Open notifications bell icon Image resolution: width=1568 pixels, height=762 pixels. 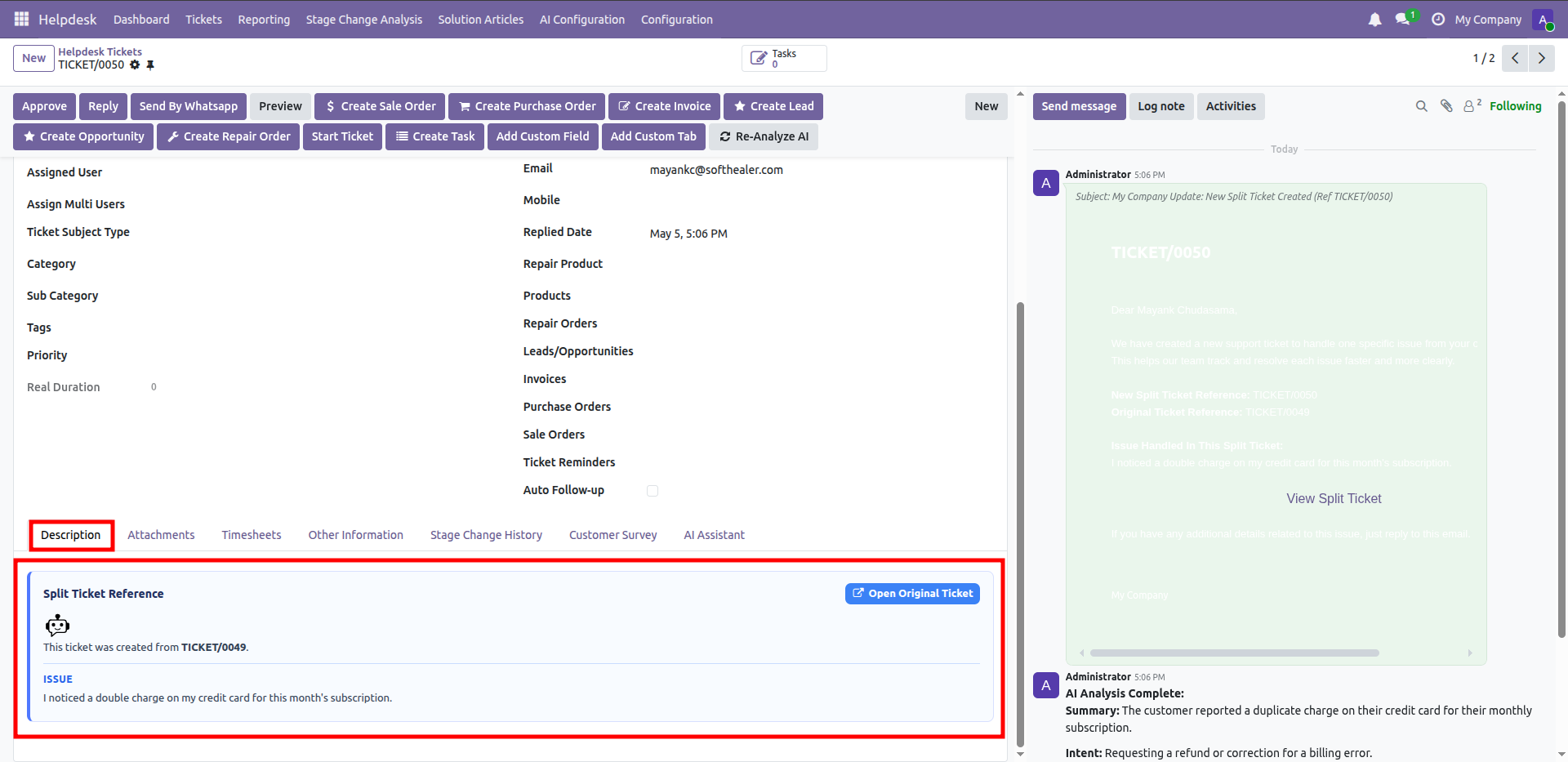tap(1375, 19)
